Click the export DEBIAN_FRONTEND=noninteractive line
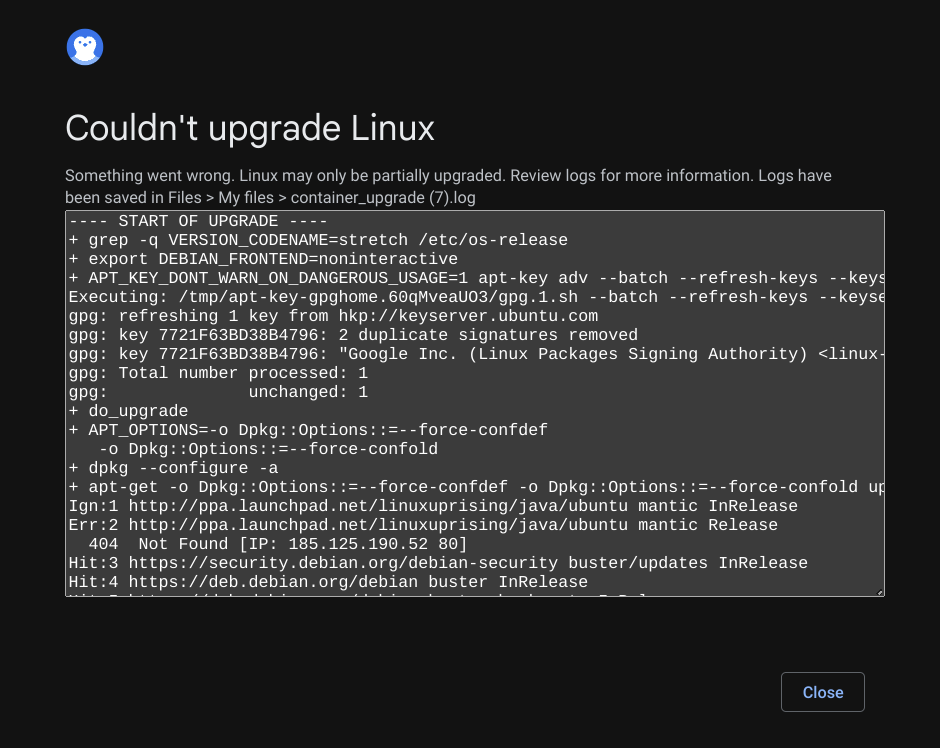Image resolution: width=940 pixels, height=748 pixels. 263,259
